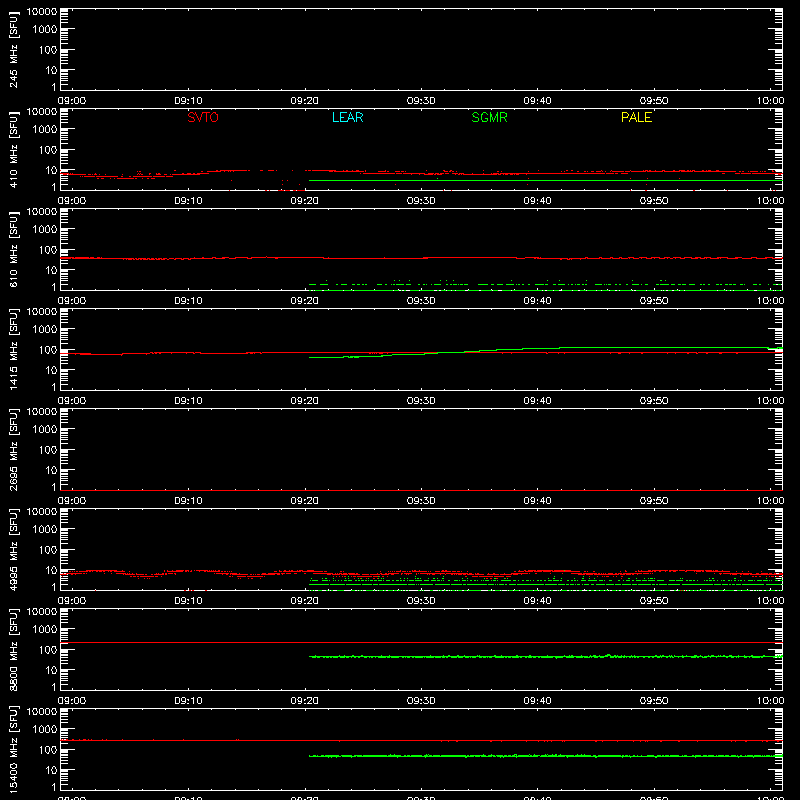Click the 09:50 time label under 1415 MHz panel
Viewport: 800px width, 800px height.
tap(654, 401)
